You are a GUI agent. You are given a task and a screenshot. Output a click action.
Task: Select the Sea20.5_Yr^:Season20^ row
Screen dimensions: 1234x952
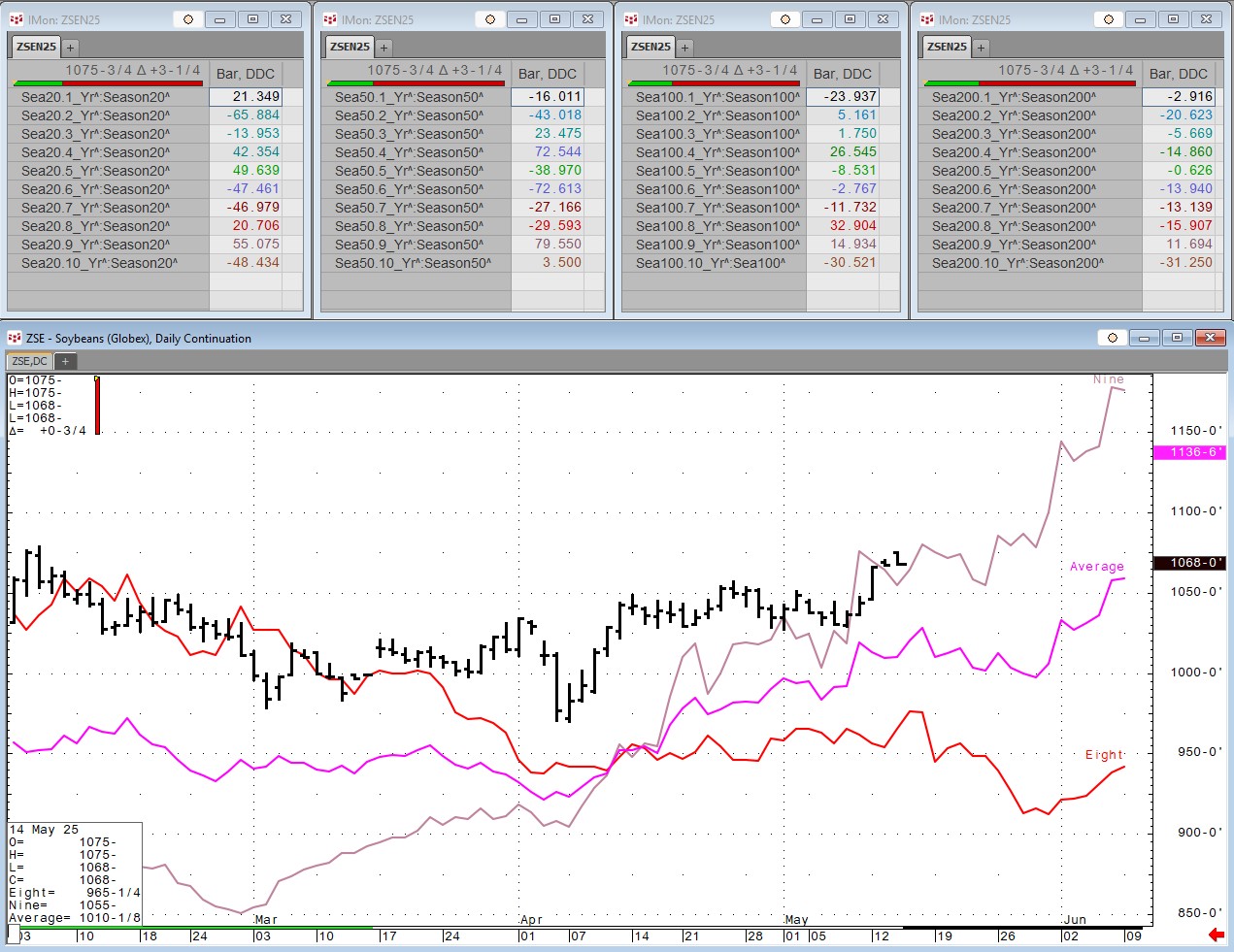(x=95, y=171)
